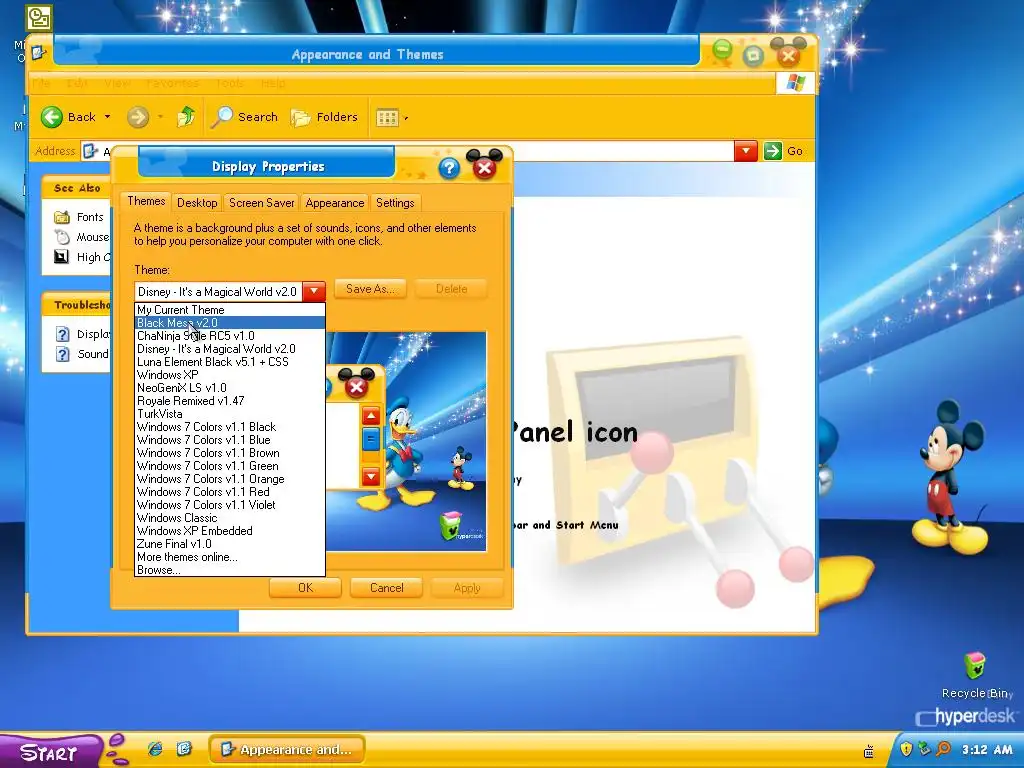Click the green Go arrow button
1024x768 pixels.
click(x=773, y=151)
